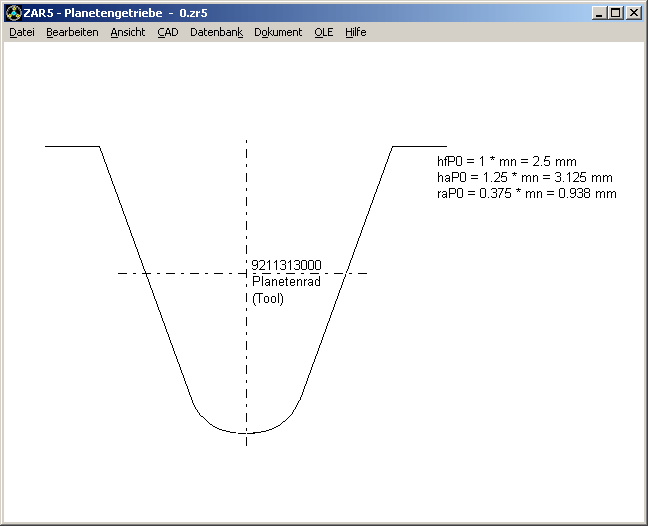The width and height of the screenshot is (648, 526).
Task: Click the (Tool) label in the drawing
Action: pyautogui.click(x=268, y=298)
